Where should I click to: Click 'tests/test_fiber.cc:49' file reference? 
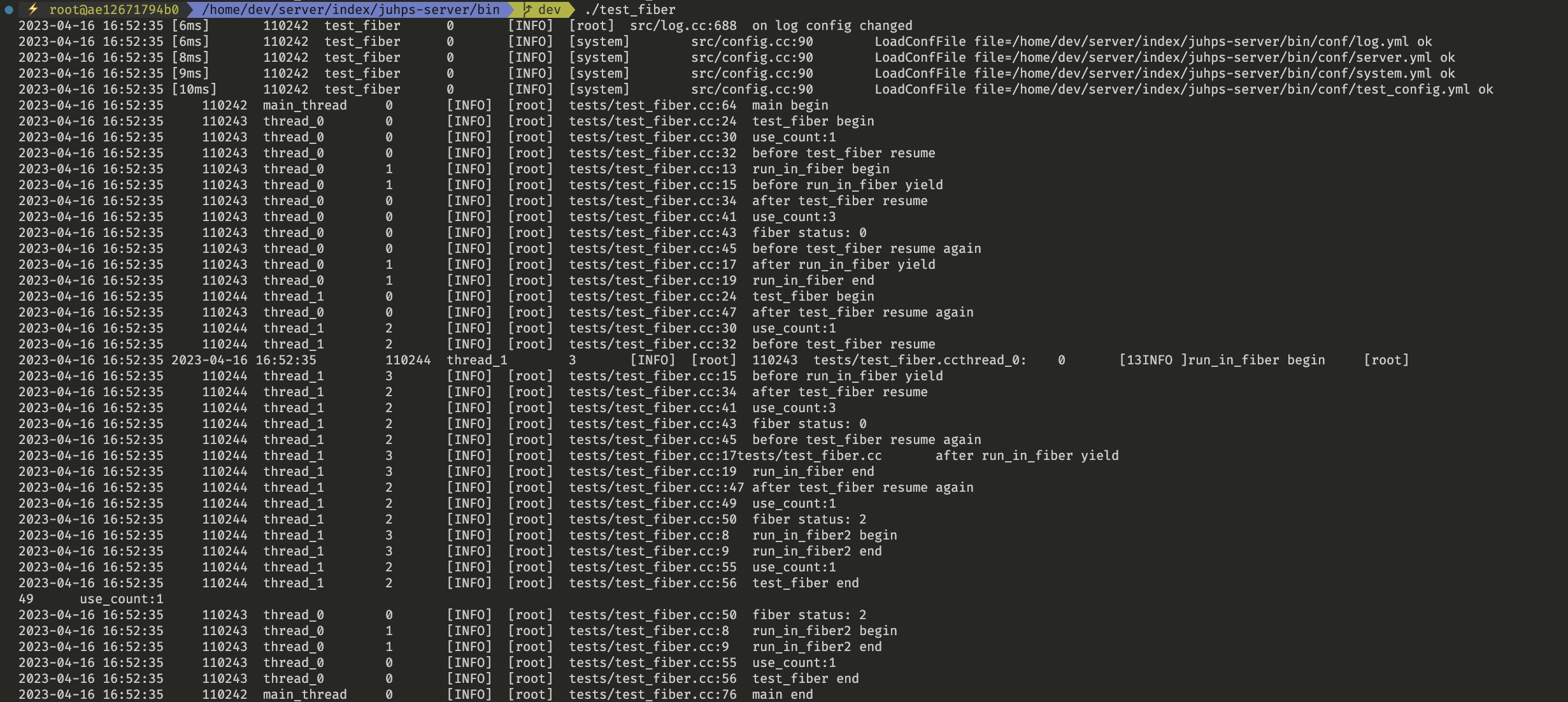click(653, 503)
